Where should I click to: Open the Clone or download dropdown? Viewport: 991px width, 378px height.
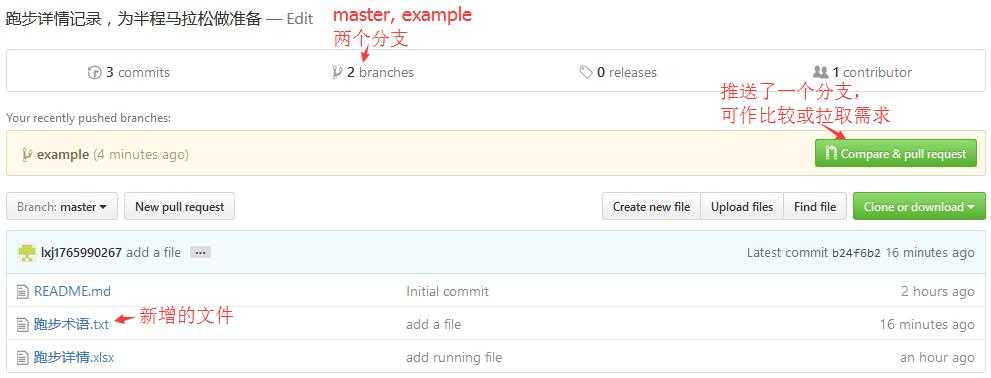pyautogui.click(x=919, y=207)
